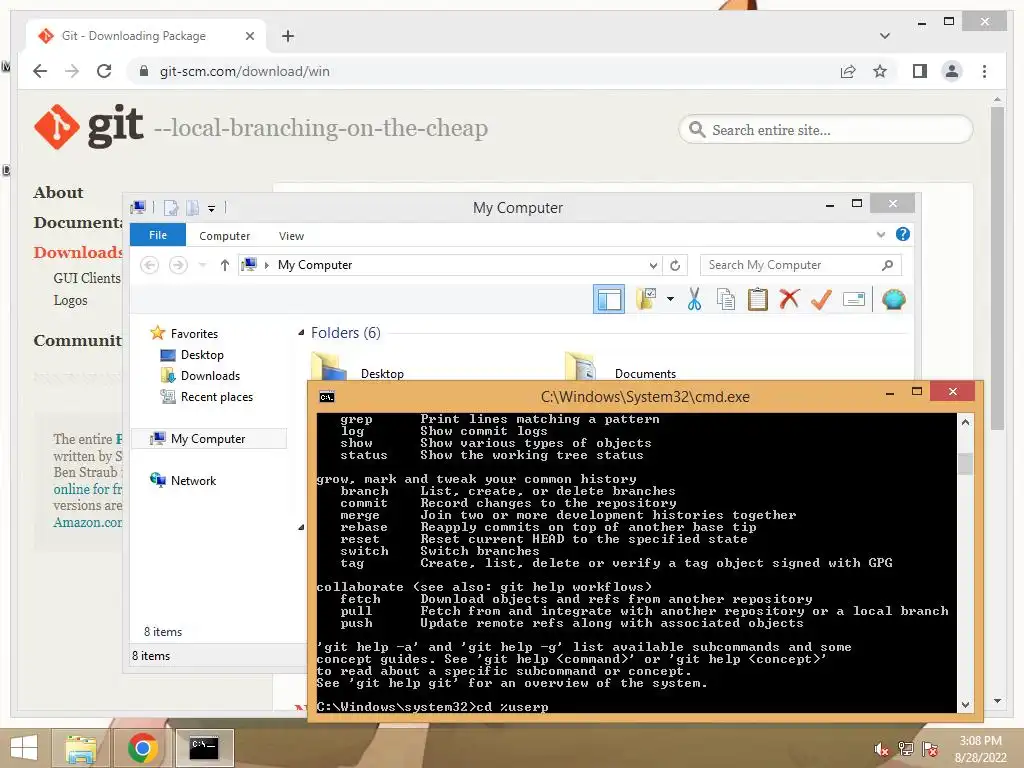The width and height of the screenshot is (1024, 768).
Task: Click the Chrome back arrow button
Action: (x=40, y=71)
